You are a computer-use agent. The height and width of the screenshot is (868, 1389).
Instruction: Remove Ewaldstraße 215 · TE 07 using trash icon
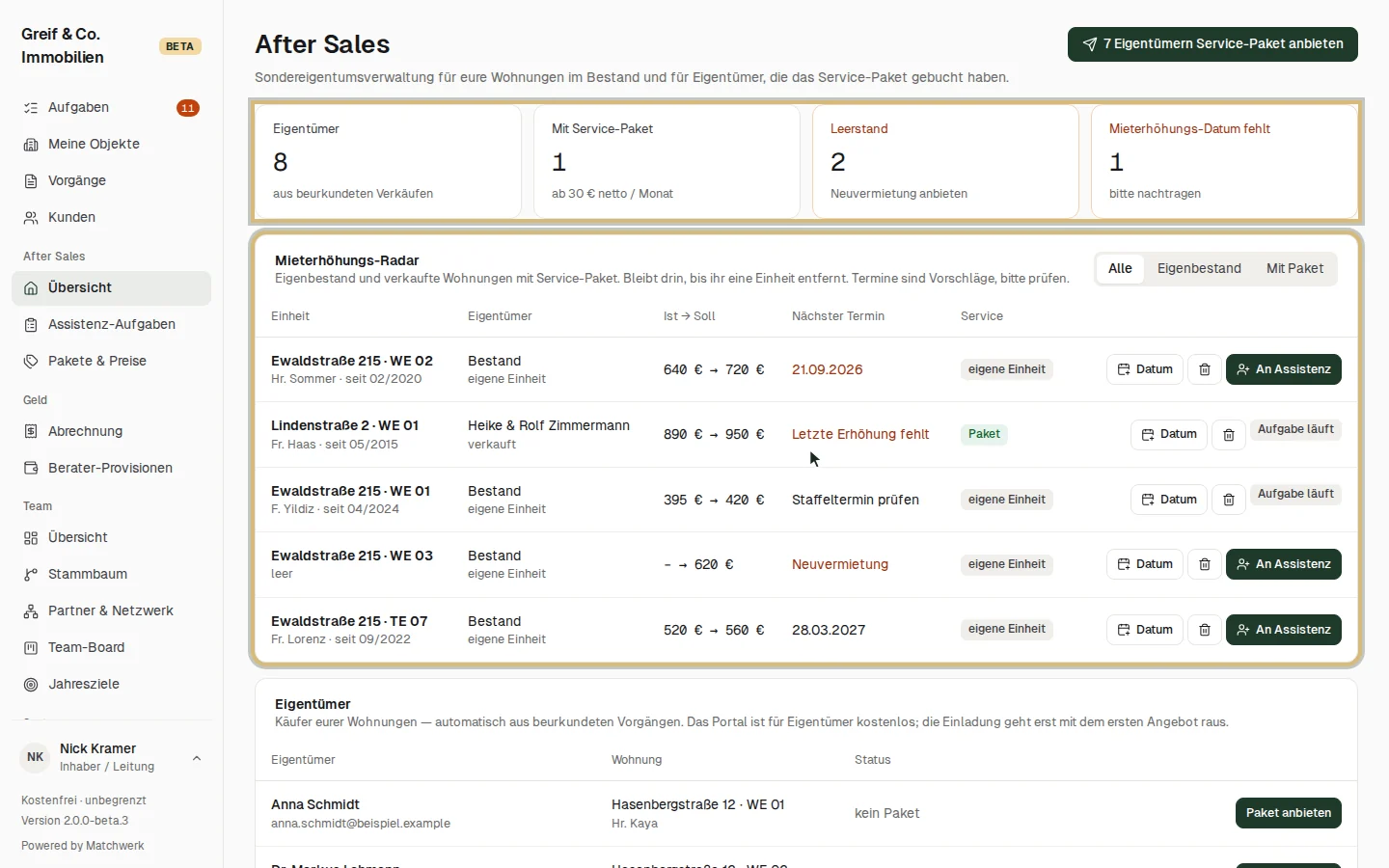1205,630
